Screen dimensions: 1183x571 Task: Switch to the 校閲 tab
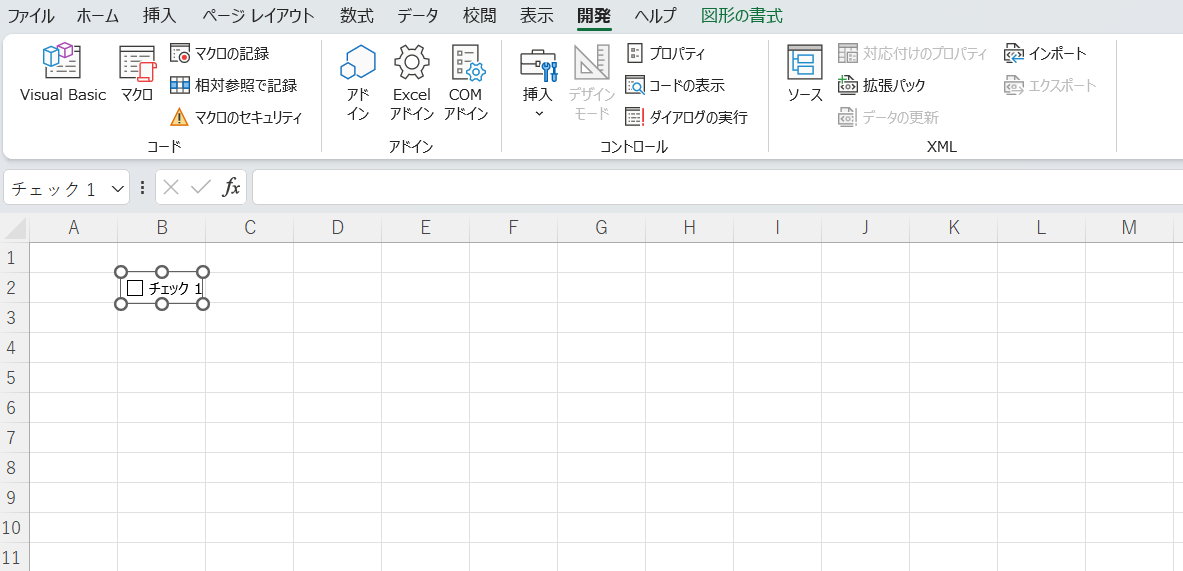click(479, 15)
